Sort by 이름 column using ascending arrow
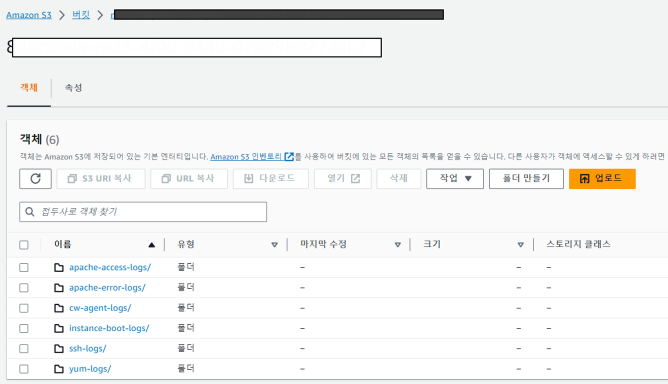Viewport: 668px width, 384px height. point(152,245)
